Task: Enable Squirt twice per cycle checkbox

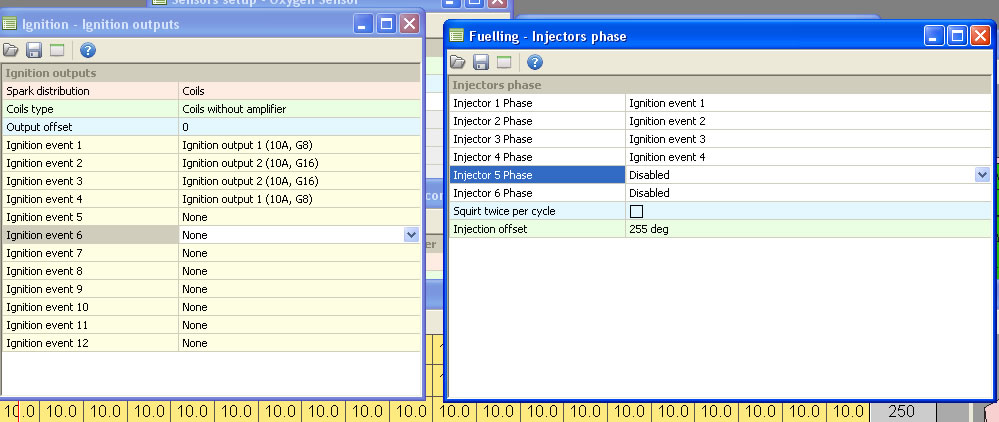Action: pos(636,211)
